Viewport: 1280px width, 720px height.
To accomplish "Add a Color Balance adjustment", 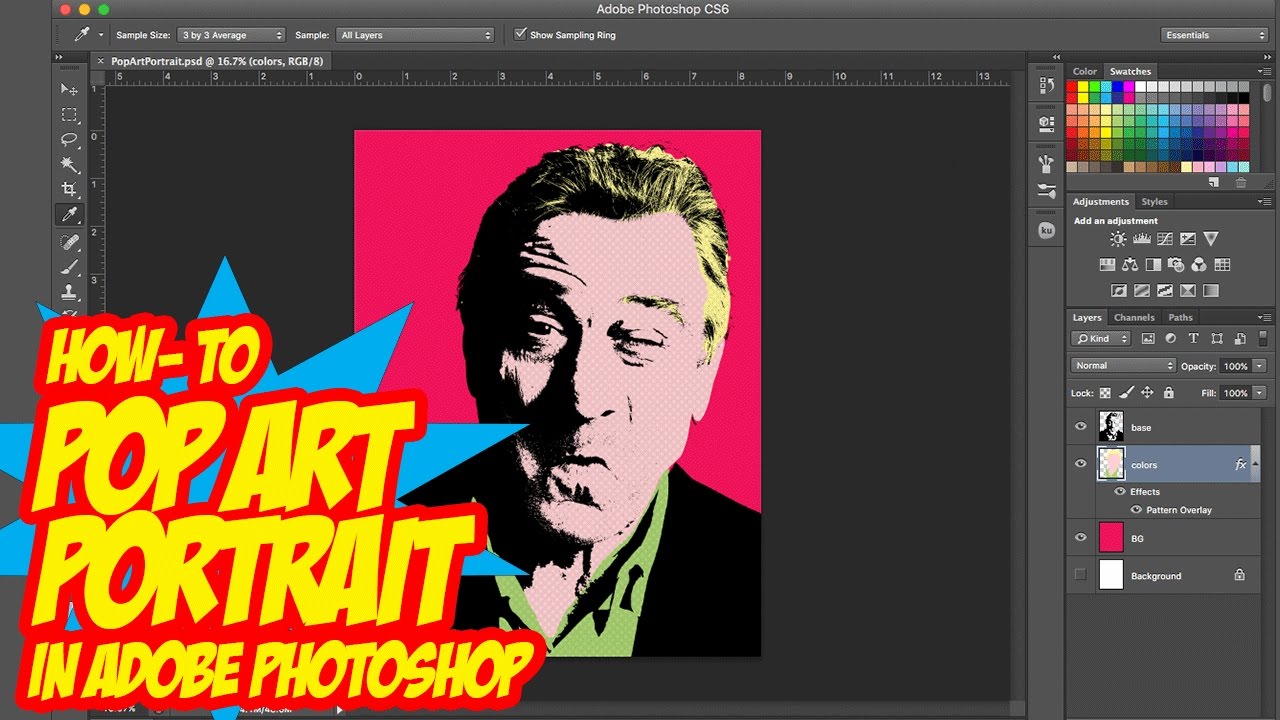I will coord(1130,265).
